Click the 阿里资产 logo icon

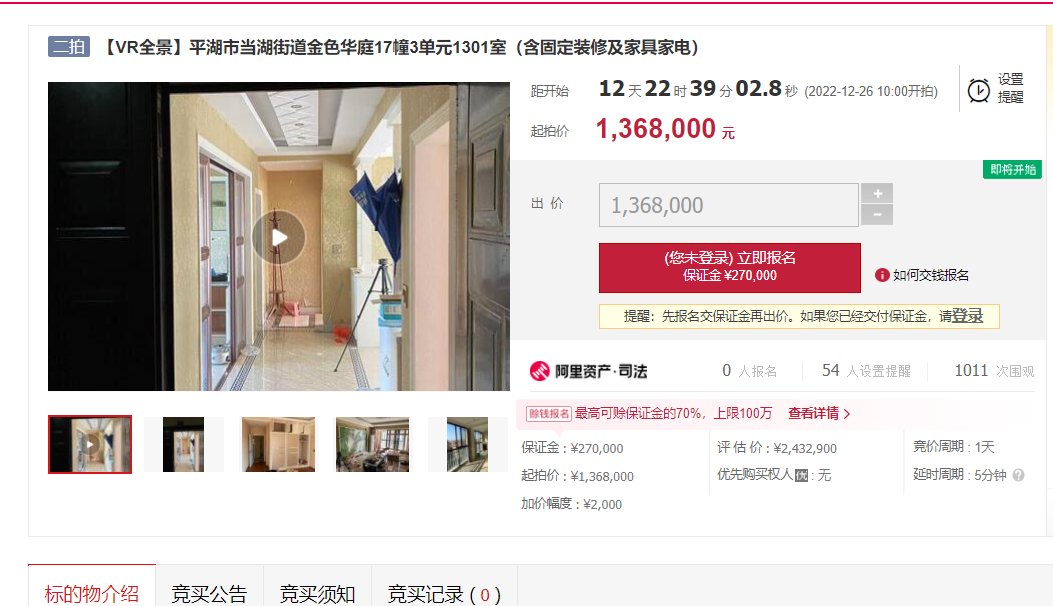pos(540,371)
